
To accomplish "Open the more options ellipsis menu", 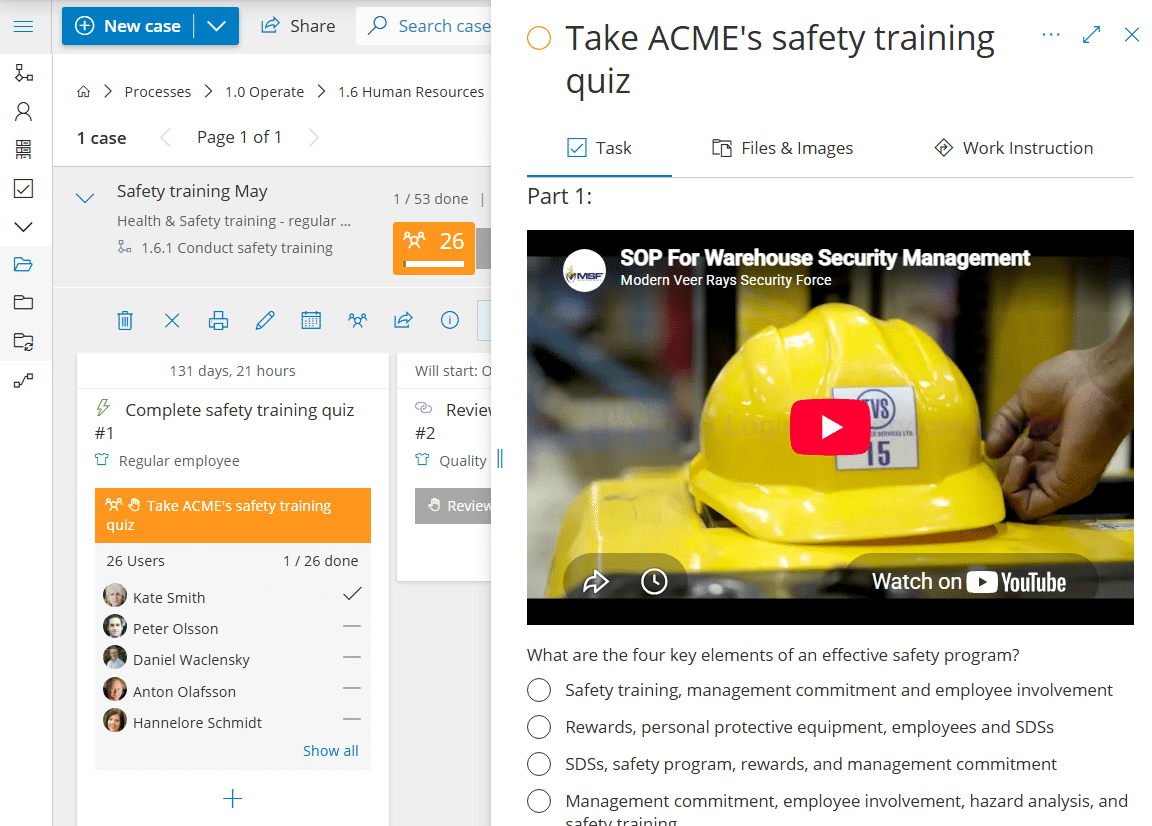I will (1051, 35).
